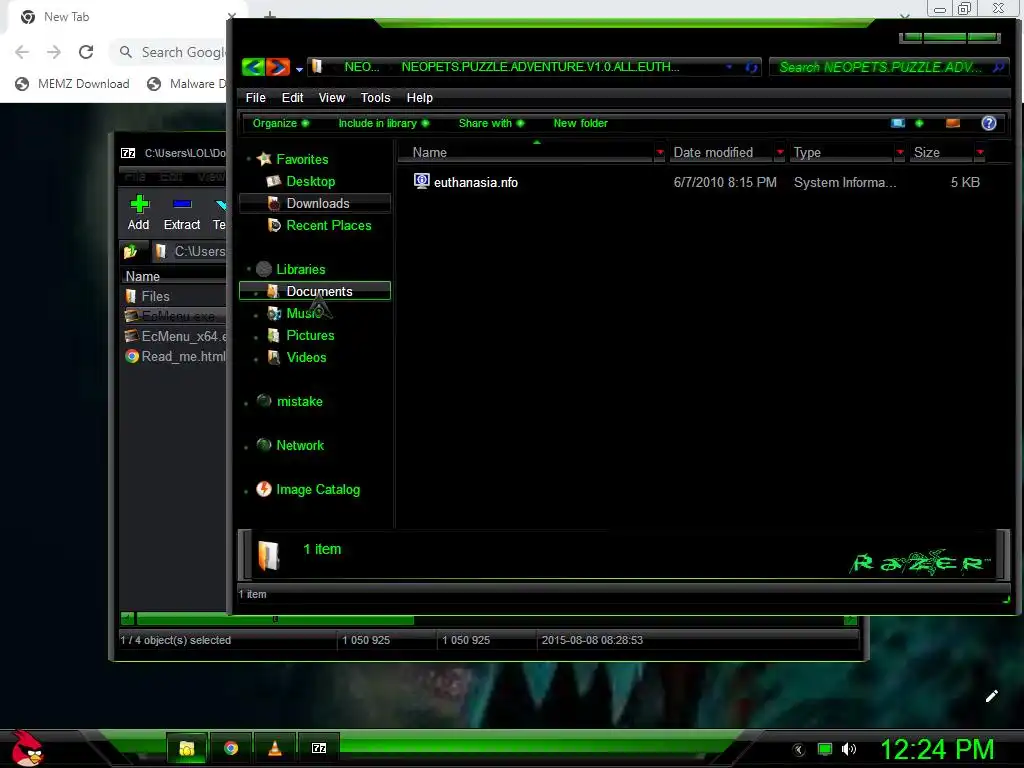Sort by the Name column header
1024x768 pixels.
(528, 152)
